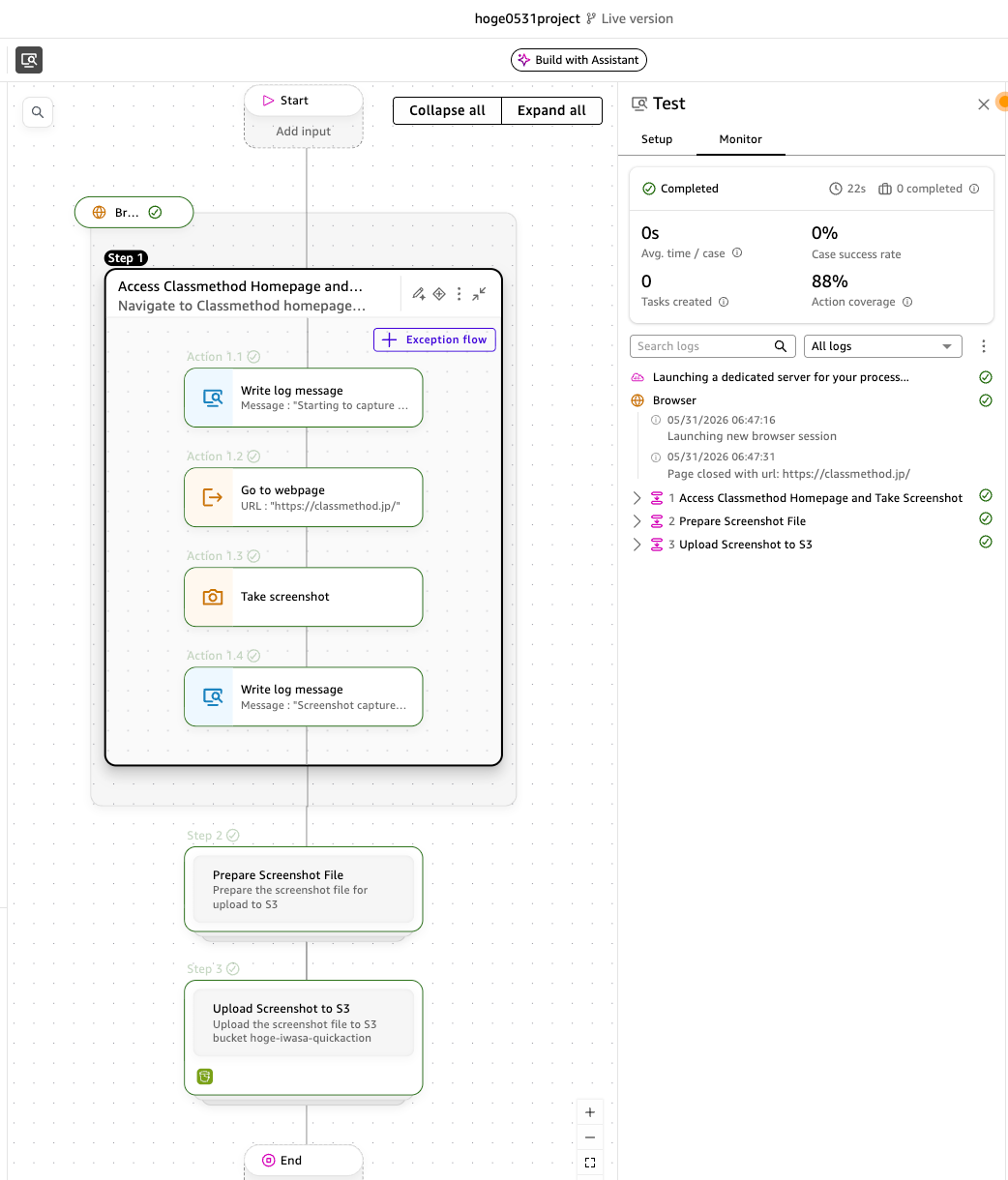Open Build with Assistant
This screenshot has height=1180, width=1008.
(578, 60)
